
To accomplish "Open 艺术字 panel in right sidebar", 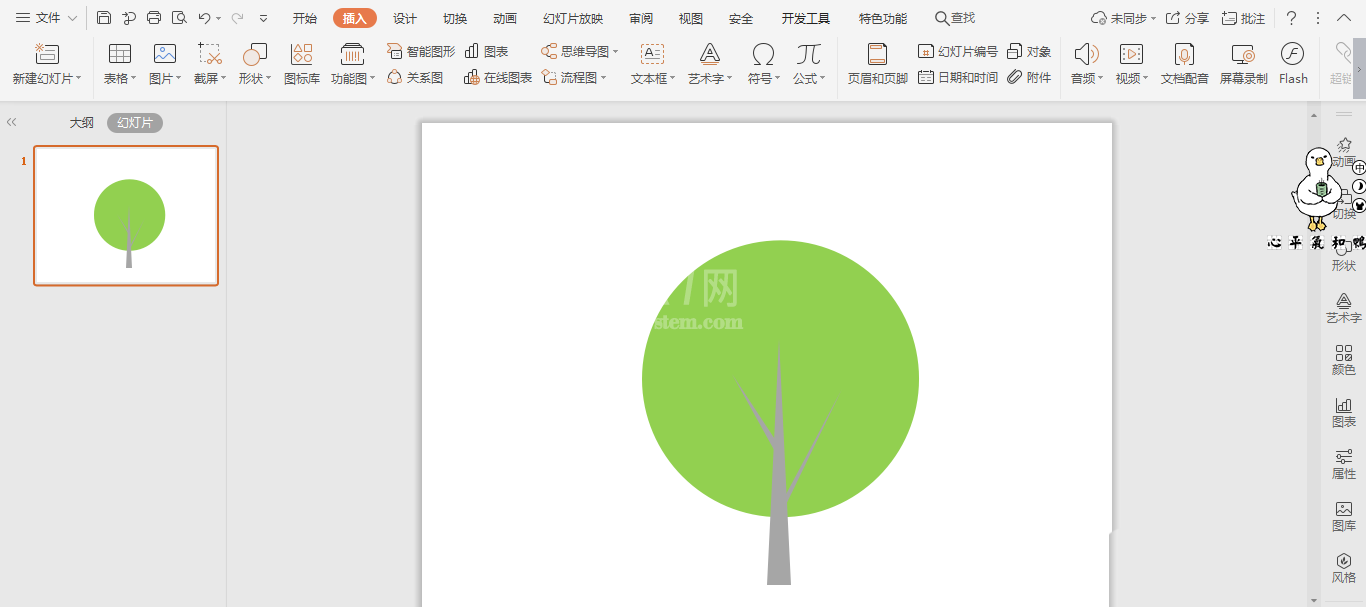I will point(1344,308).
